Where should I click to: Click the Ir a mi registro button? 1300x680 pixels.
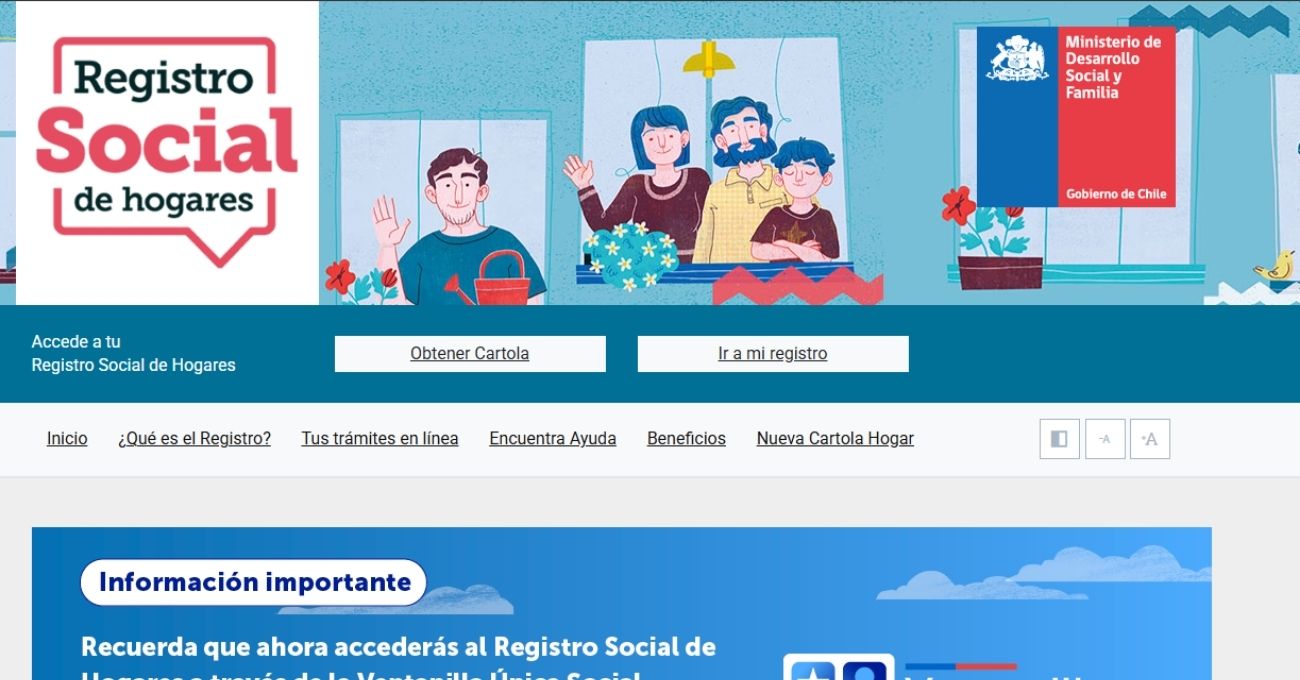tap(773, 354)
